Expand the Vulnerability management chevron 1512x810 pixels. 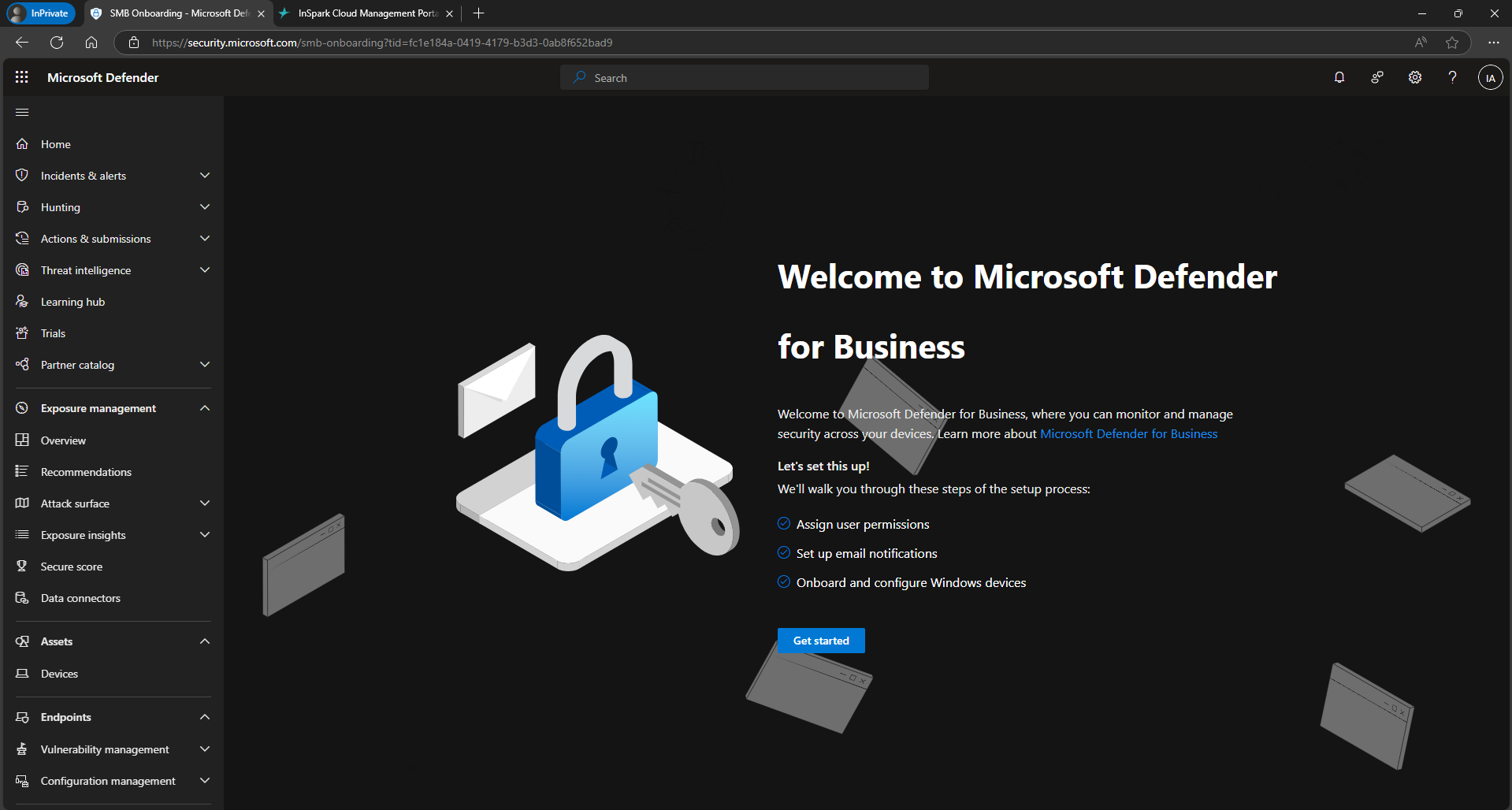[x=205, y=749]
